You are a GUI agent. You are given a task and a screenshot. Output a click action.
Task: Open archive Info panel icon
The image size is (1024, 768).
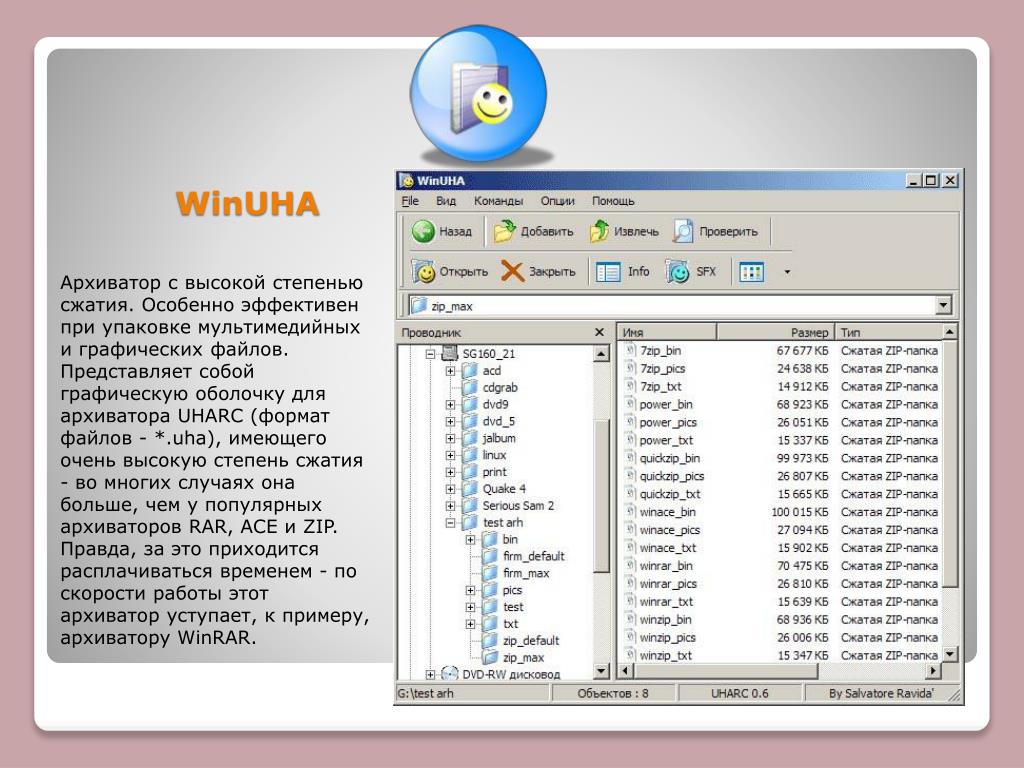point(608,272)
